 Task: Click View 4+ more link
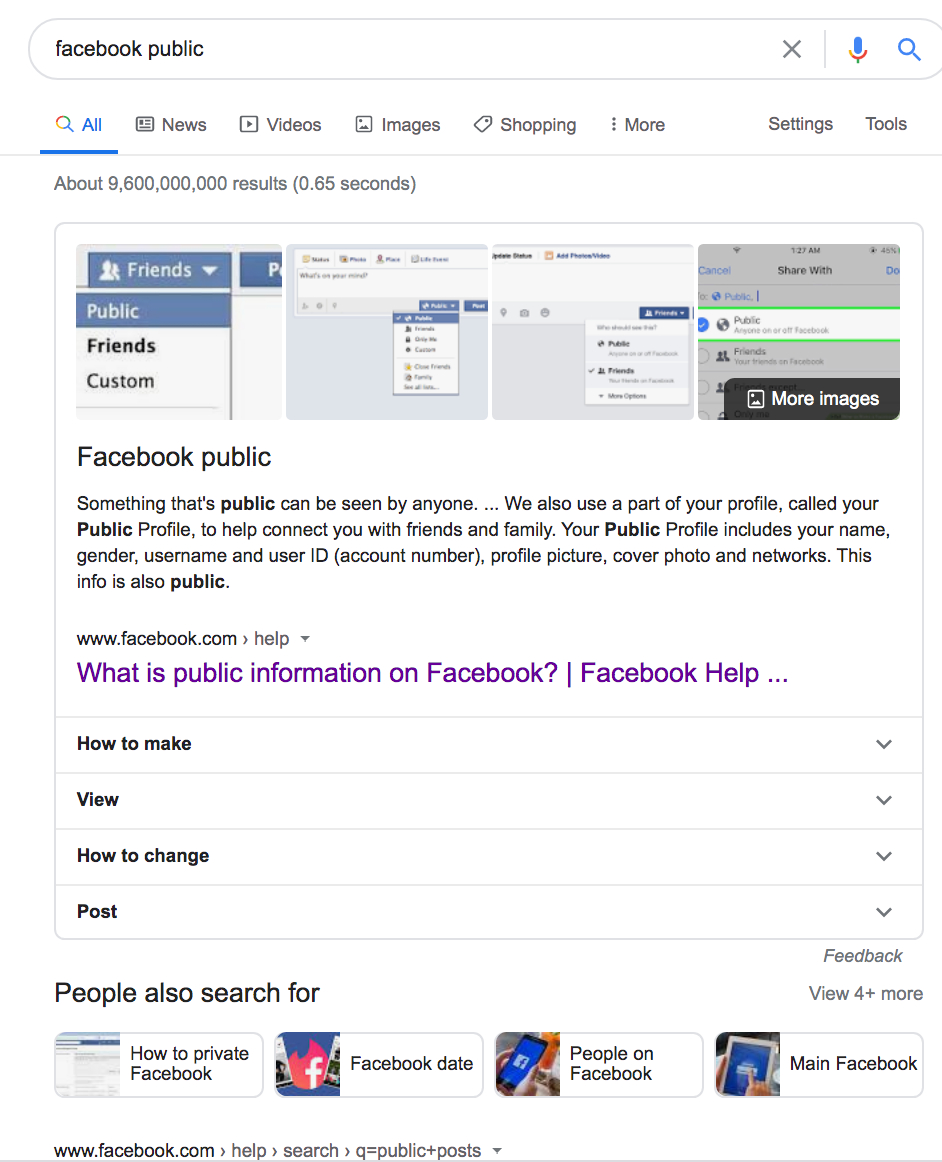coord(866,993)
